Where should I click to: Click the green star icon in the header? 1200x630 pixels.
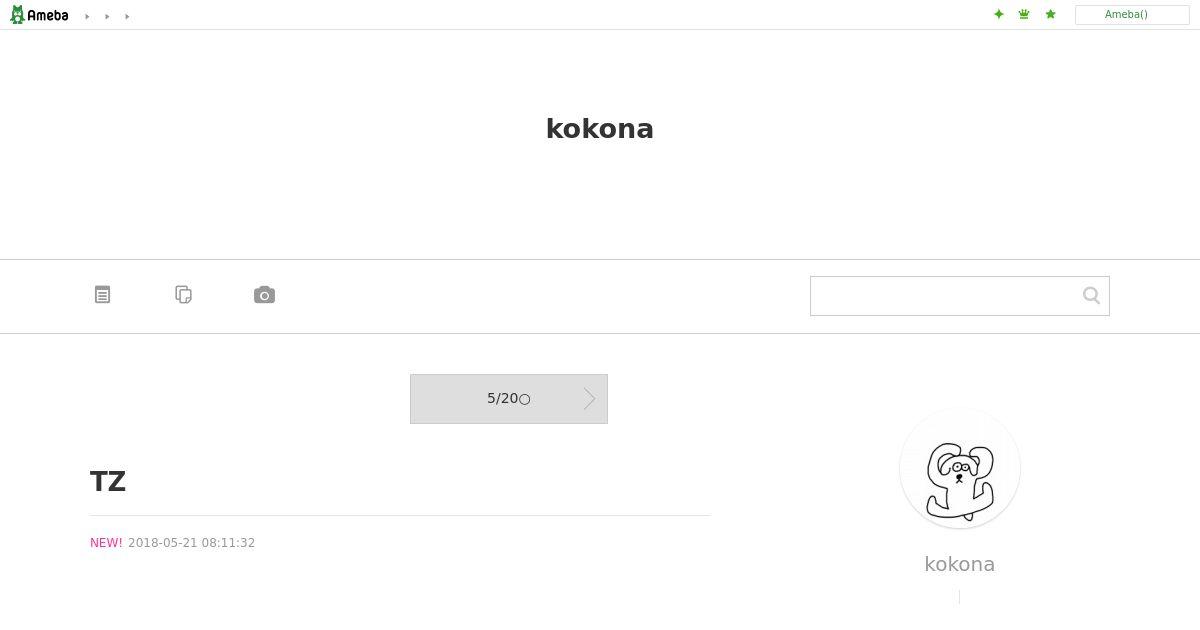tap(1050, 14)
